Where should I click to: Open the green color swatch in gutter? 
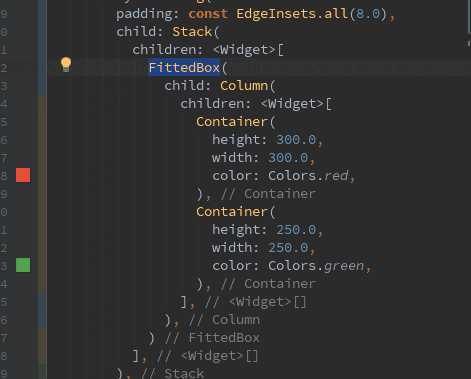(23, 265)
